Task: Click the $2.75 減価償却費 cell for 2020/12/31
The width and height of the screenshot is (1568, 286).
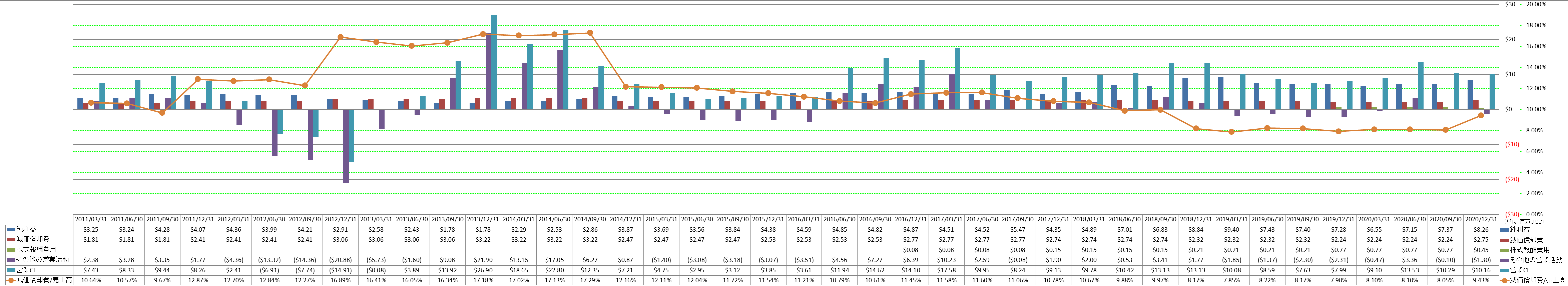Action: (x=1481, y=240)
